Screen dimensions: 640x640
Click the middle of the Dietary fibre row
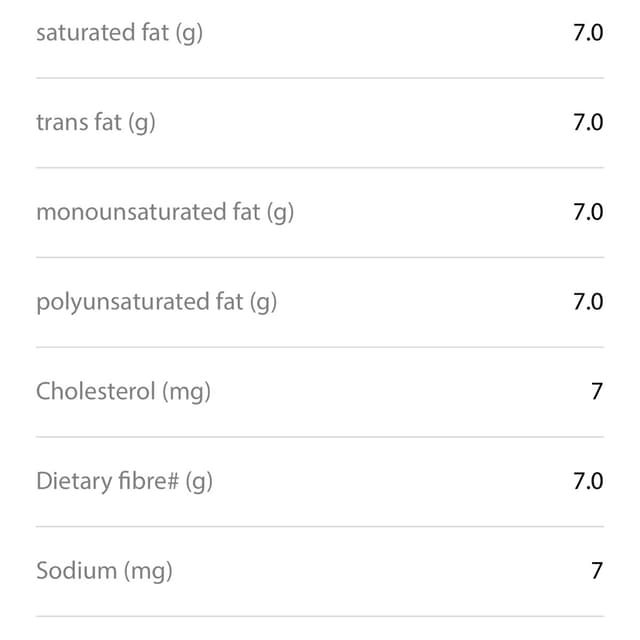point(320,482)
